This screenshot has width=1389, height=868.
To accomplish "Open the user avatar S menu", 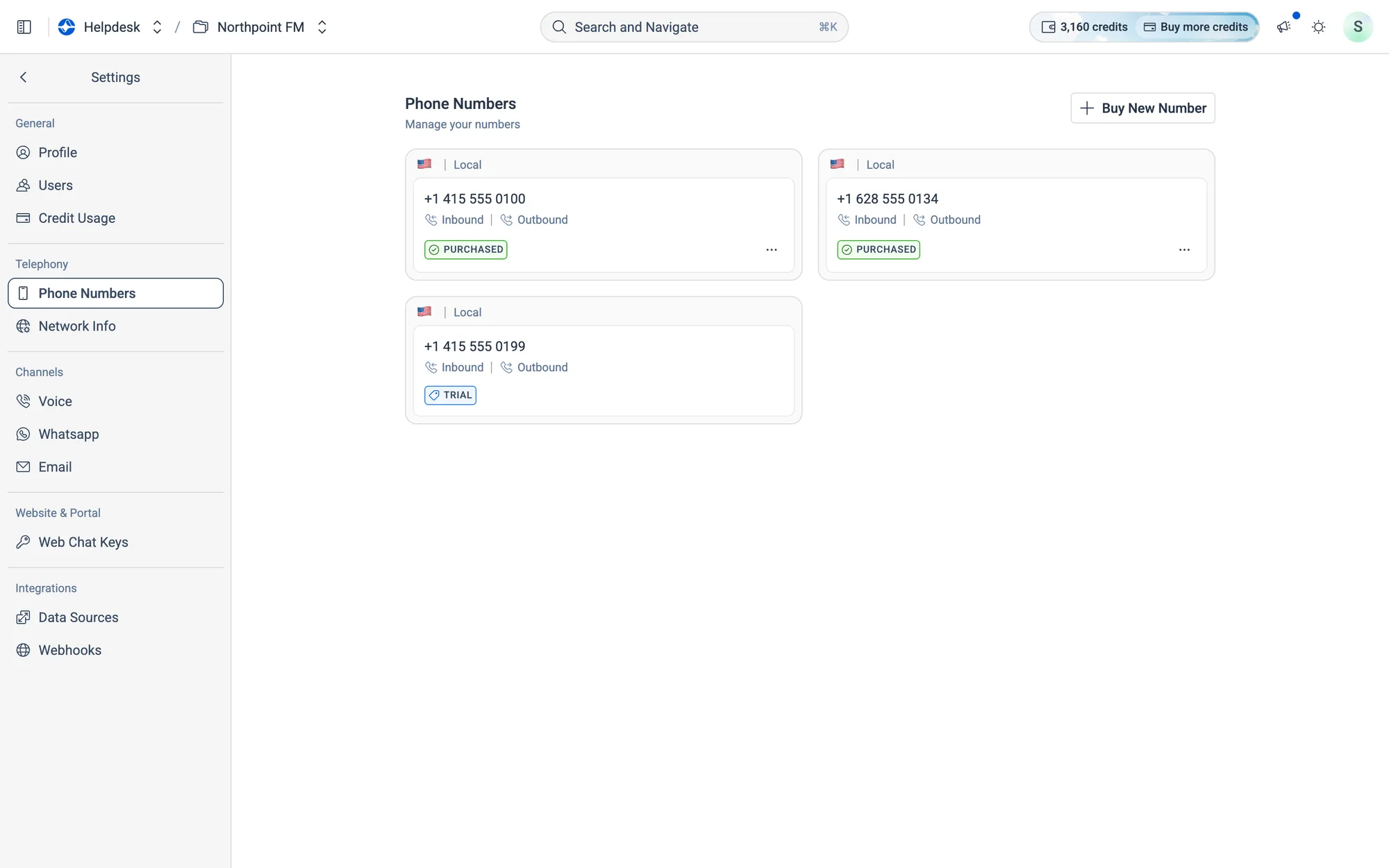I will (1358, 27).
